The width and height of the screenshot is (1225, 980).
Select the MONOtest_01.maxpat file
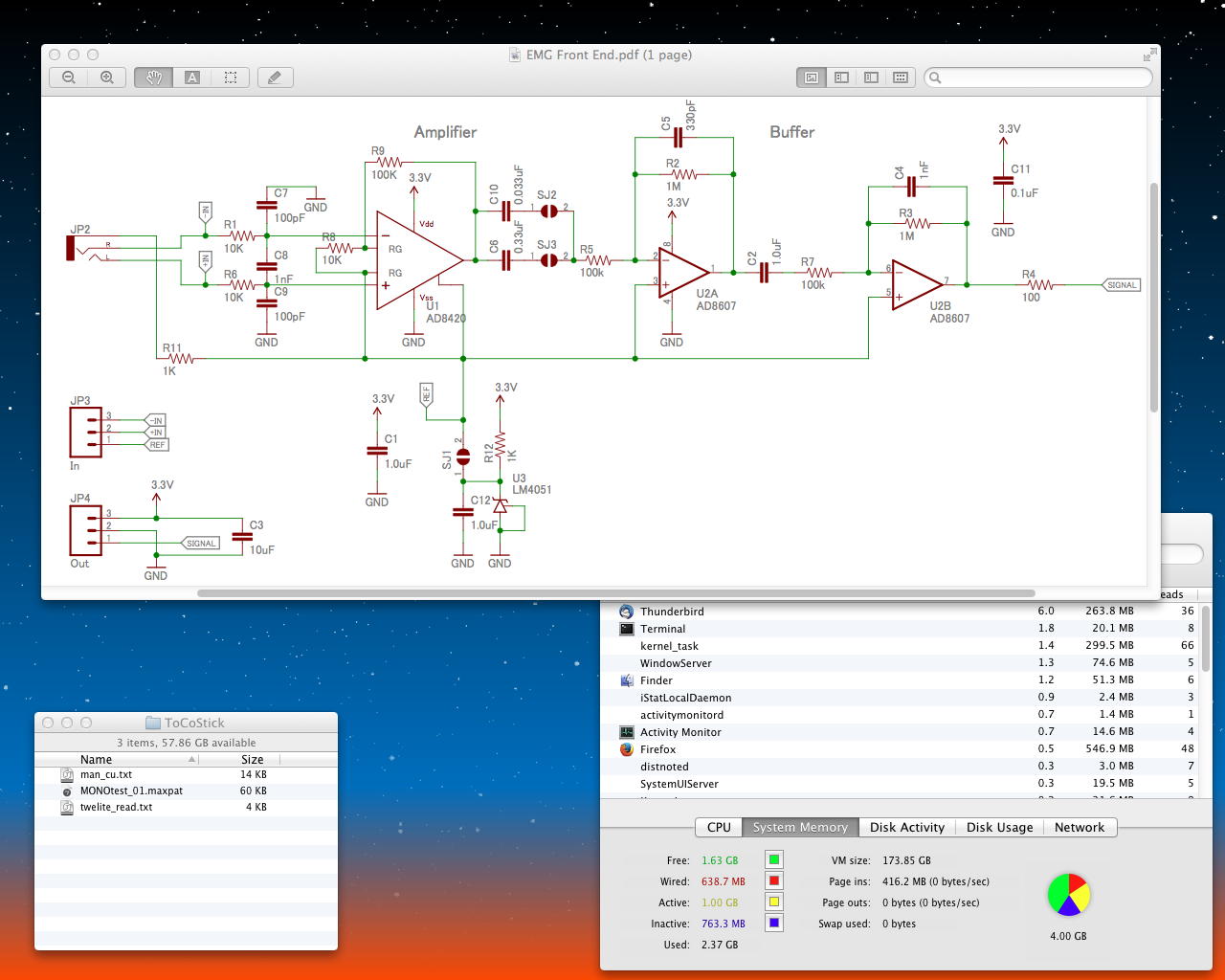click(131, 791)
